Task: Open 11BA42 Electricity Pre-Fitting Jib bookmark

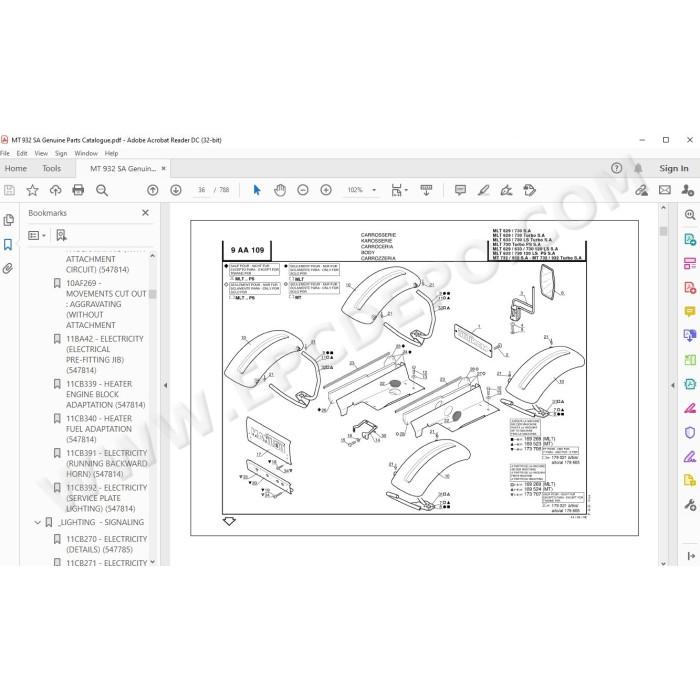Action: tap(105, 354)
